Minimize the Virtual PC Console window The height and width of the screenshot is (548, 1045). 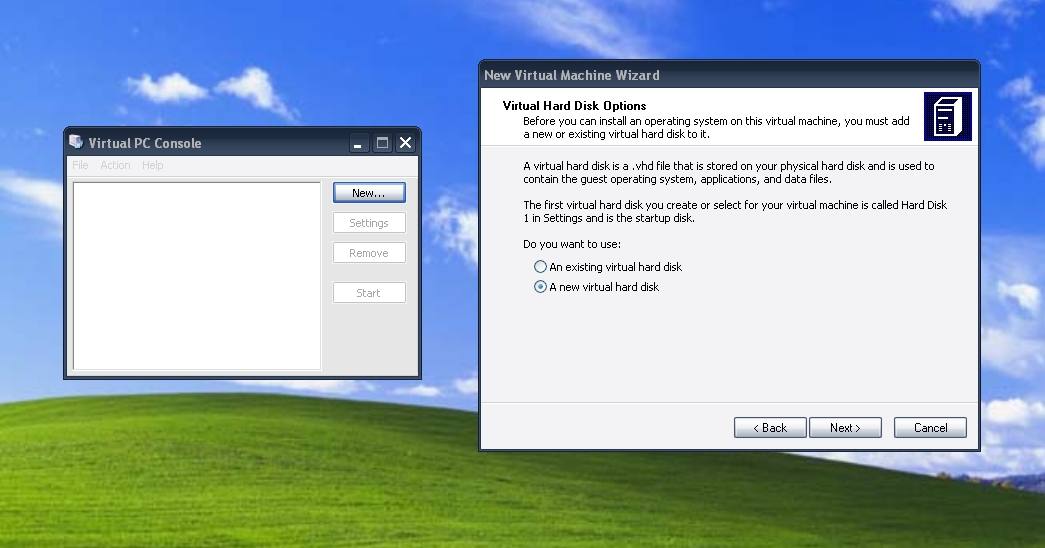(x=359, y=143)
